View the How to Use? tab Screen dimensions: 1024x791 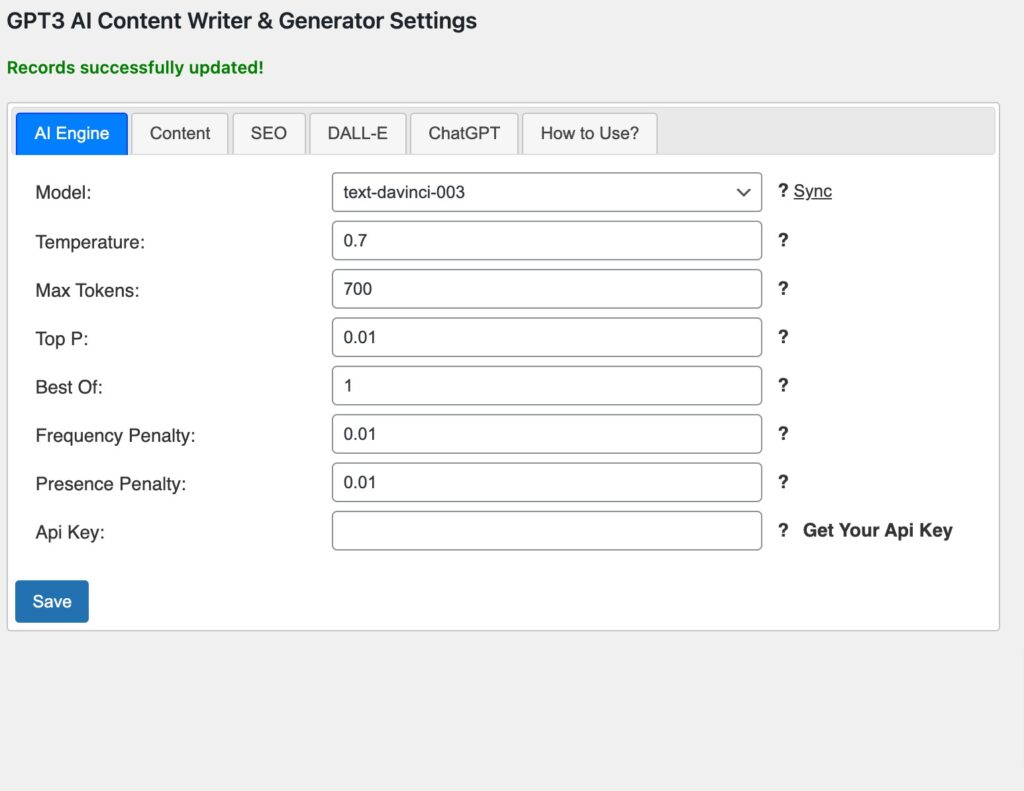pyautogui.click(x=589, y=133)
